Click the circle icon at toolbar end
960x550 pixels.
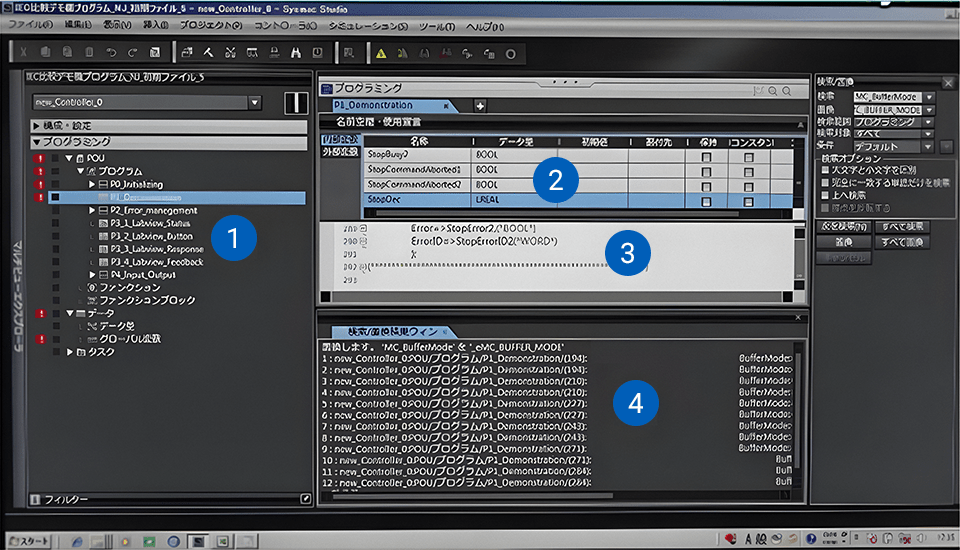[x=511, y=54]
